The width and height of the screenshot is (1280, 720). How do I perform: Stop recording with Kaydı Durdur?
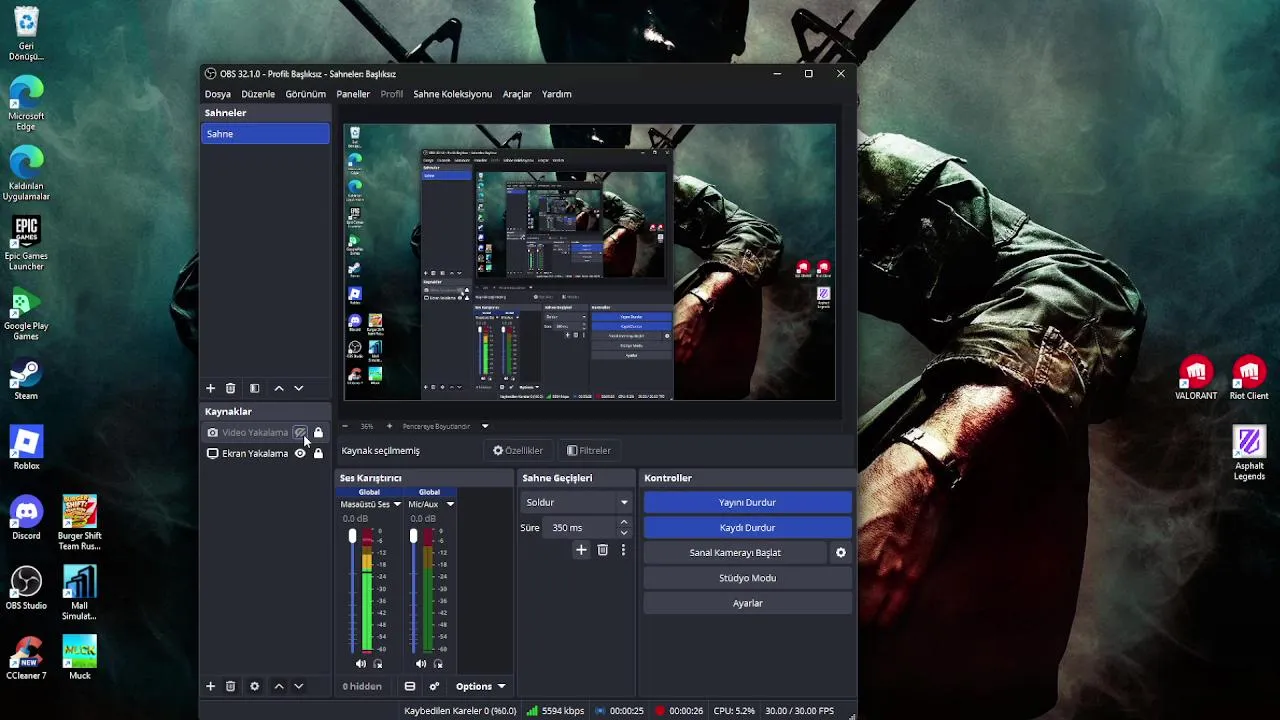click(747, 527)
